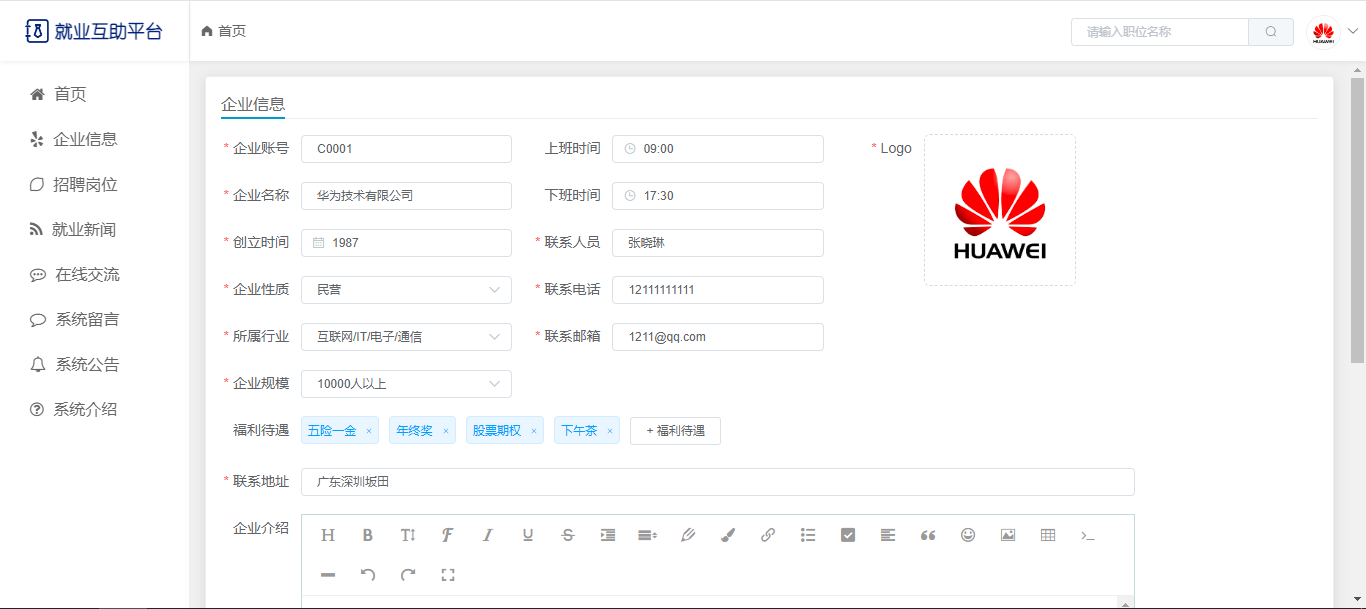Remove 股票期权 tag
The height and width of the screenshot is (609, 1366).
click(x=534, y=432)
